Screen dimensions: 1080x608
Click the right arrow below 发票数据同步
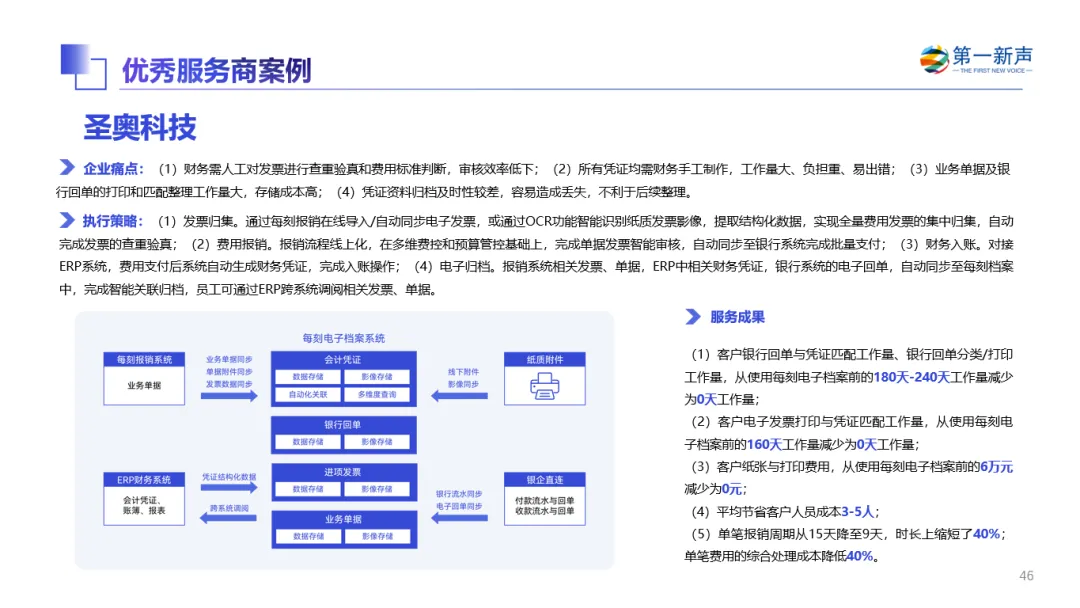229,396
